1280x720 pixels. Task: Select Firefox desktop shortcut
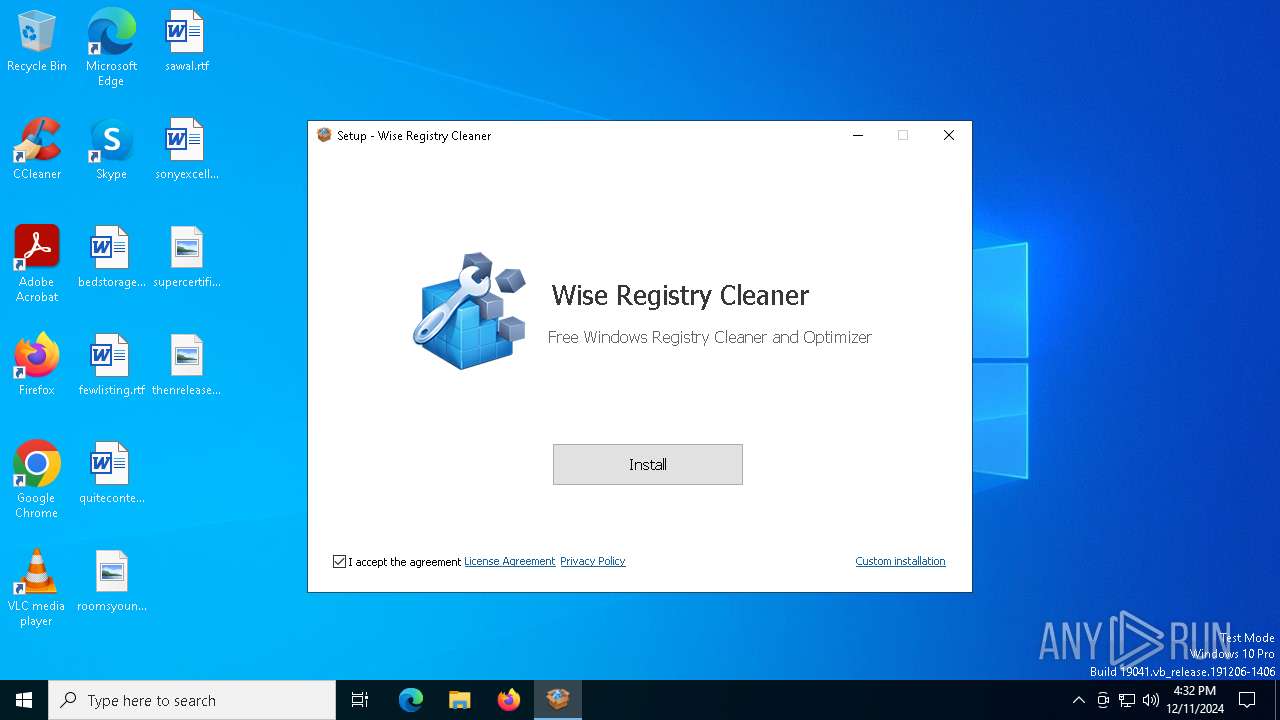coord(37,366)
